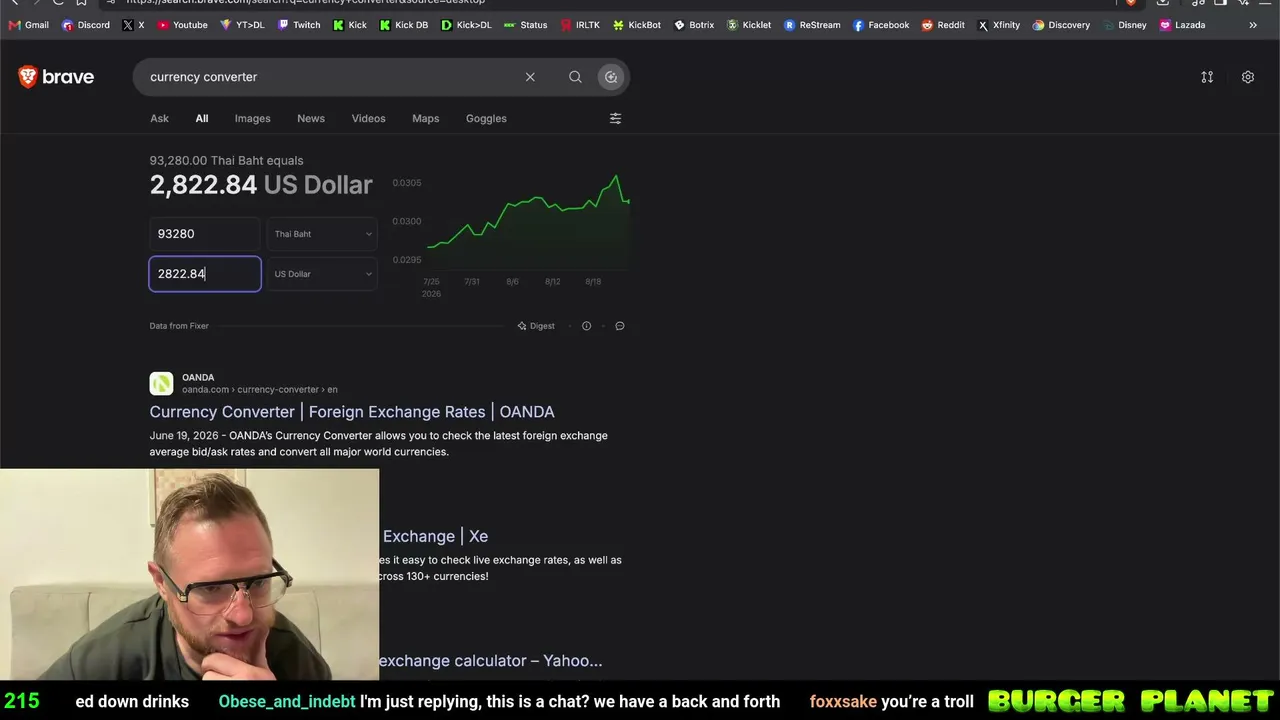The width and height of the screenshot is (1280, 720).
Task: Switch to the Maps tab
Action: tap(425, 118)
